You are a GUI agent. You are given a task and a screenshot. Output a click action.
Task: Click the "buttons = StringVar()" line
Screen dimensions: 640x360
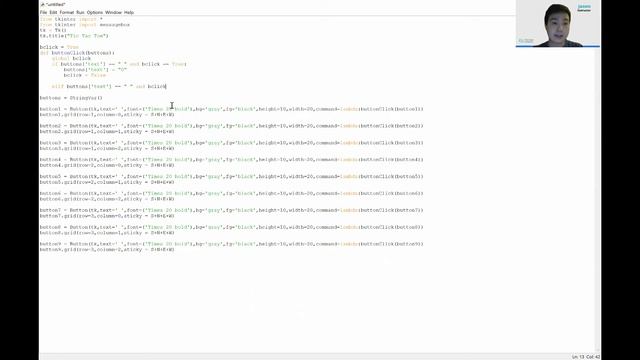(x=71, y=98)
